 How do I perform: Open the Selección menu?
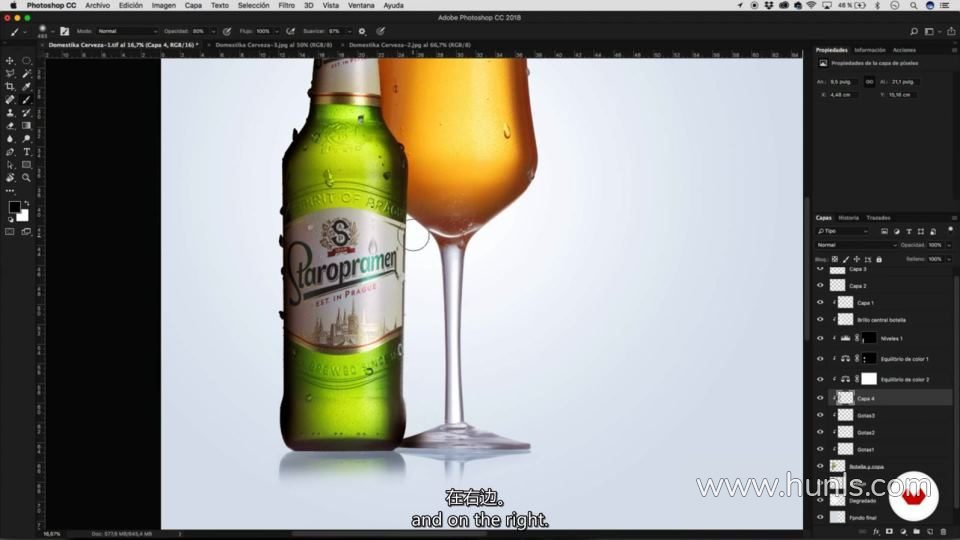(x=253, y=6)
